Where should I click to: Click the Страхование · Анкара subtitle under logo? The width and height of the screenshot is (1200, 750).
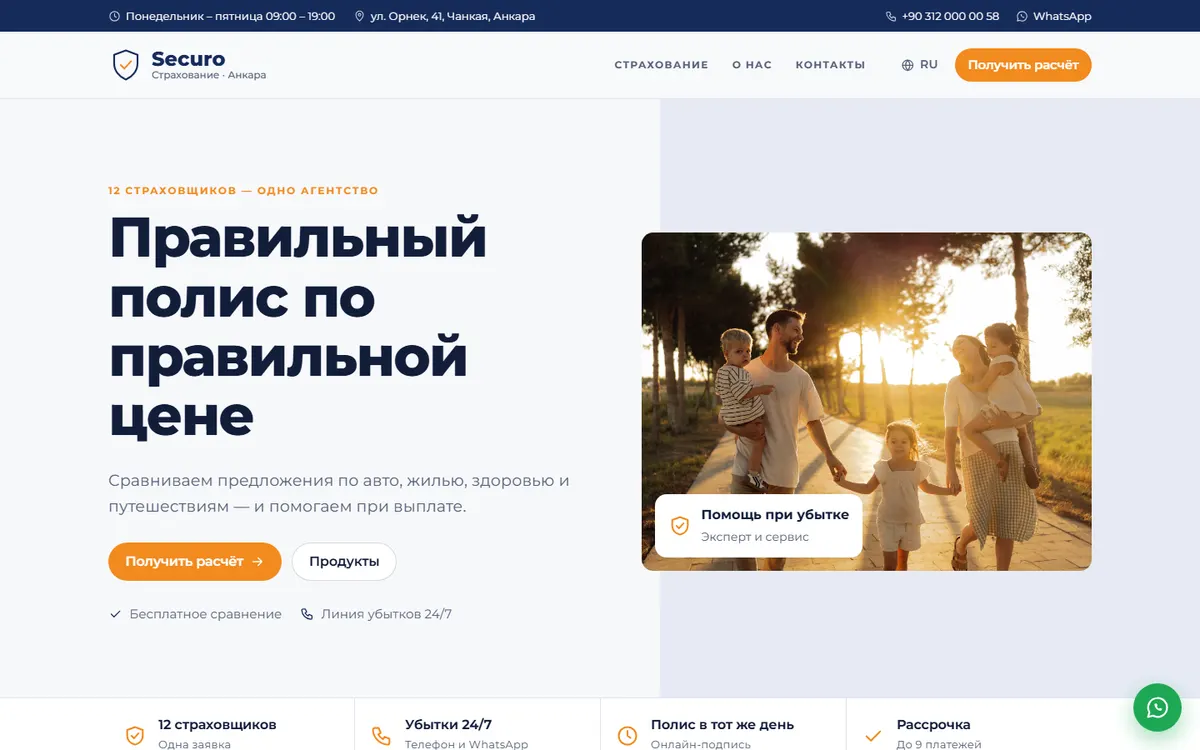tap(209, 75)
